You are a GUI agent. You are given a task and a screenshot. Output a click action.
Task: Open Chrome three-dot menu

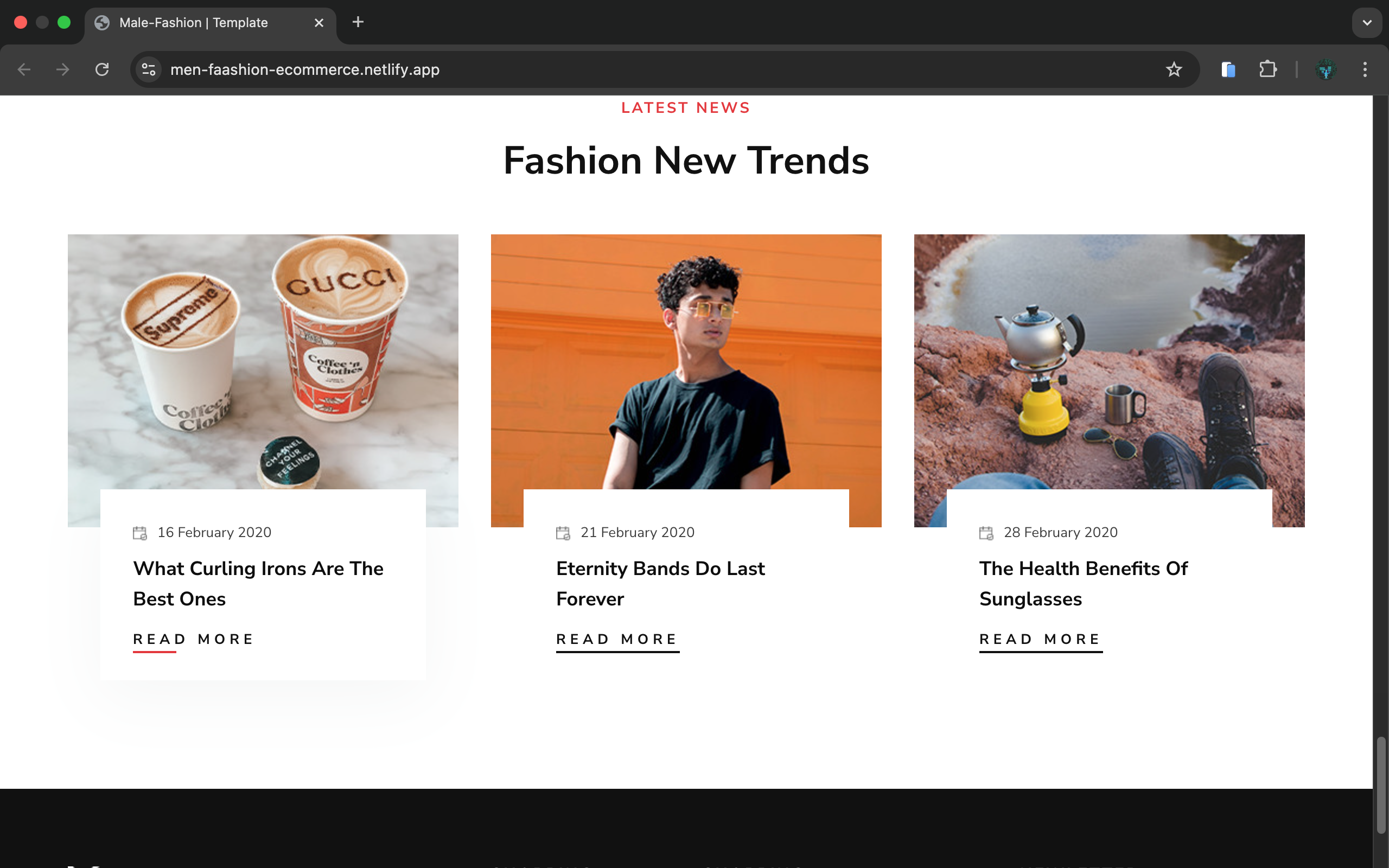coord(1365,69)
